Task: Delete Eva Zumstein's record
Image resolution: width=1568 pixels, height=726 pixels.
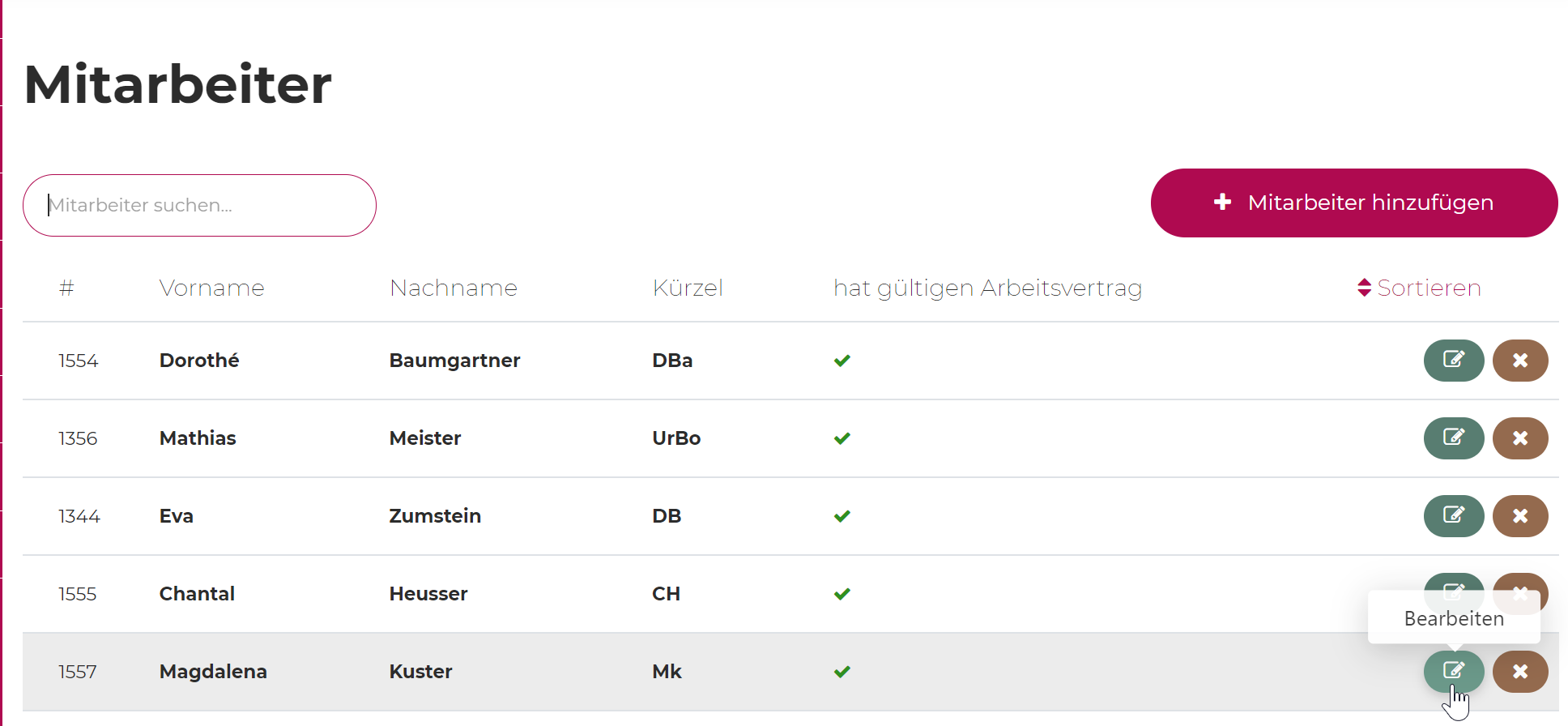Action: (x=1519, y=516)
